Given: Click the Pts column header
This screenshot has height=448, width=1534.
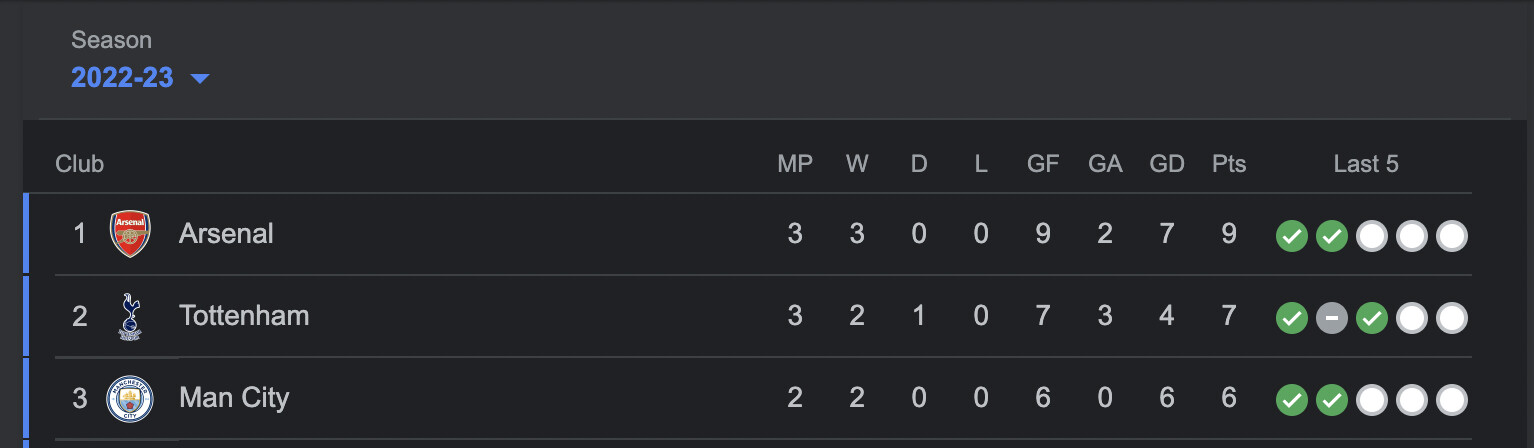Looking at the screenshot, I should point(1229,164).
